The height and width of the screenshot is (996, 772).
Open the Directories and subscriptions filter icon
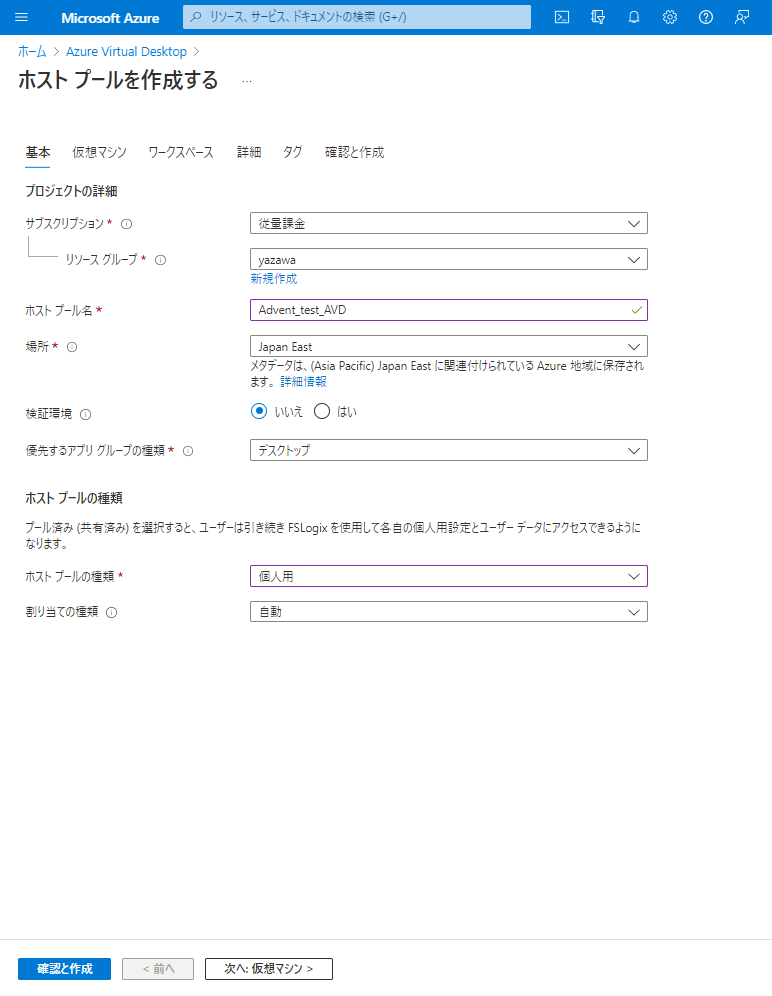tap(598, 17)
